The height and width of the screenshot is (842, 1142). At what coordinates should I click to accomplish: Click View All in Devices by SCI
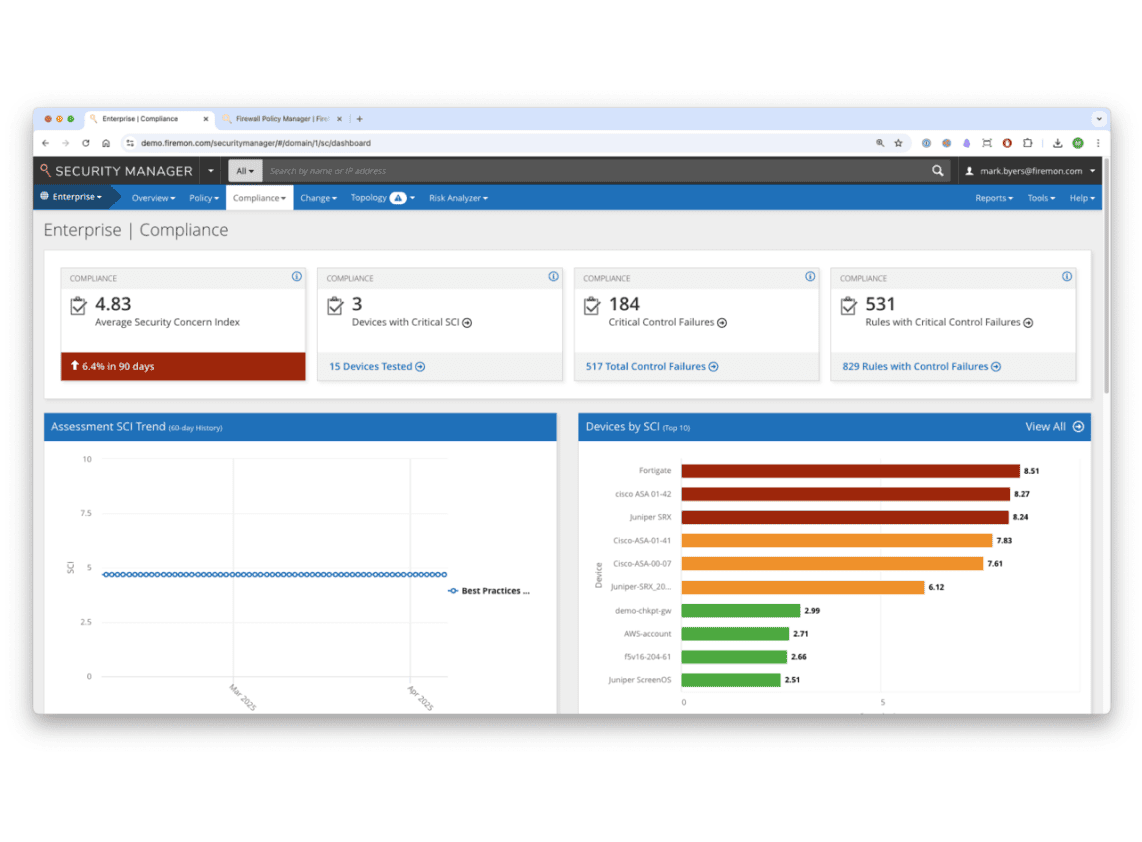click(x=1054, y=427)
